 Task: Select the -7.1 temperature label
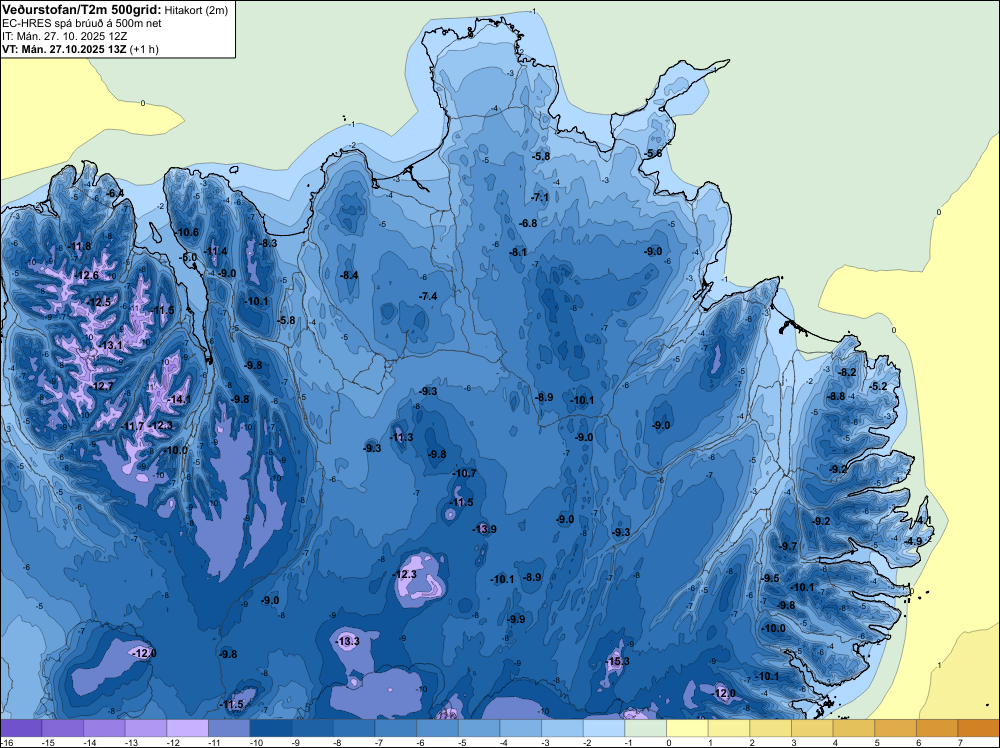540,197
